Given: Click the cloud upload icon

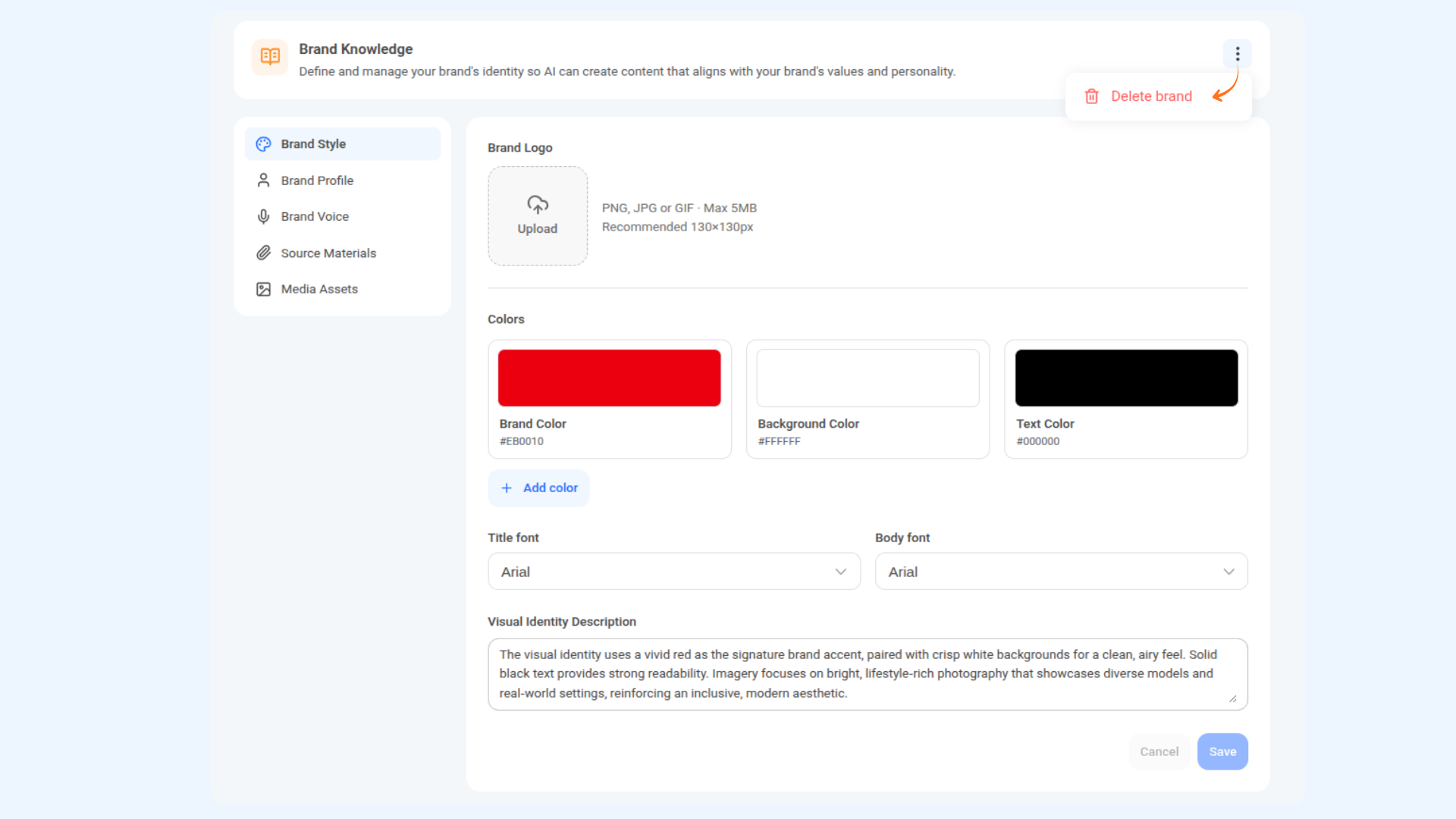Looking at the screenshot, I should tap(538, 204).
